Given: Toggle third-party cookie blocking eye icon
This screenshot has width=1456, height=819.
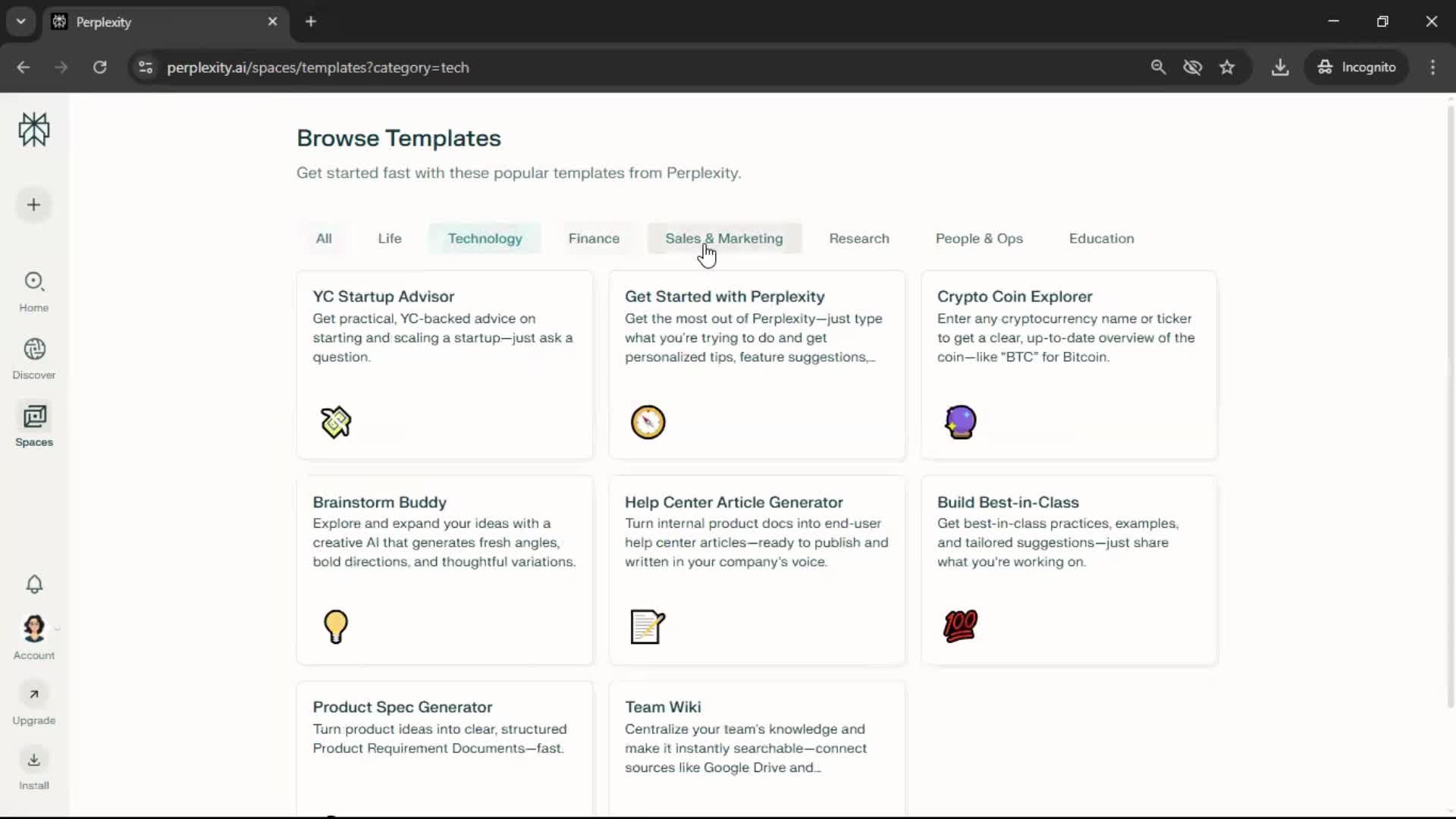Looking at the screenshot, I should (x=1192, y=67).
